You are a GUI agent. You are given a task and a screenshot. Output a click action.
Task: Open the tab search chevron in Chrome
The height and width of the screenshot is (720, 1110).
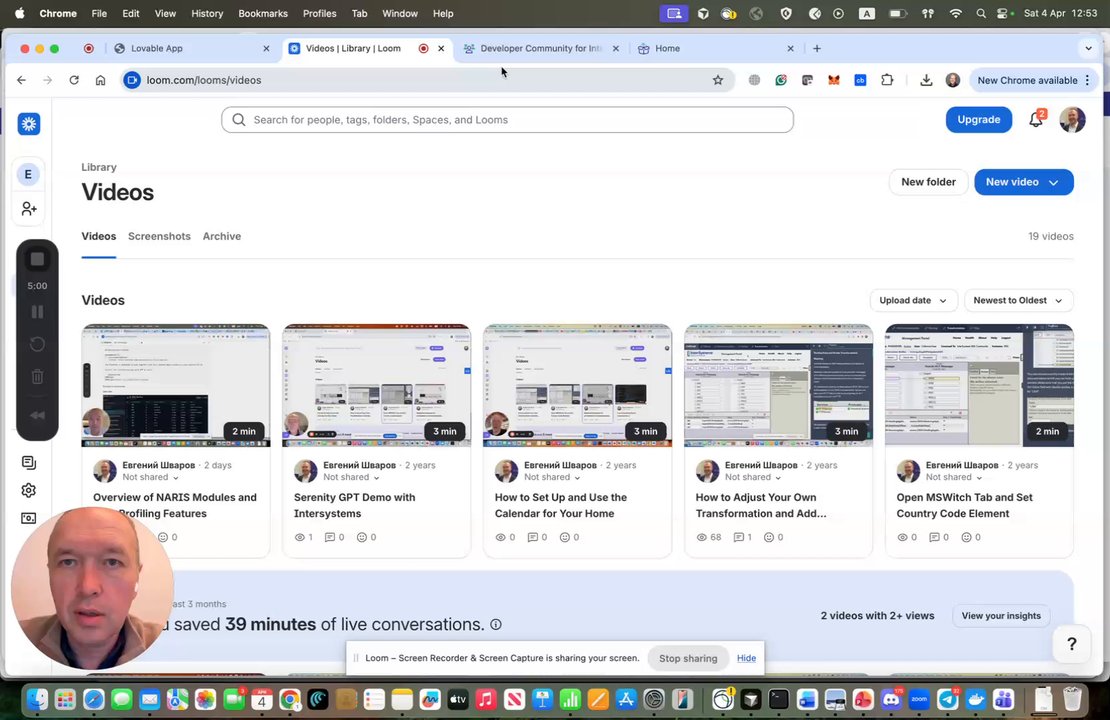coord(1088,48)
